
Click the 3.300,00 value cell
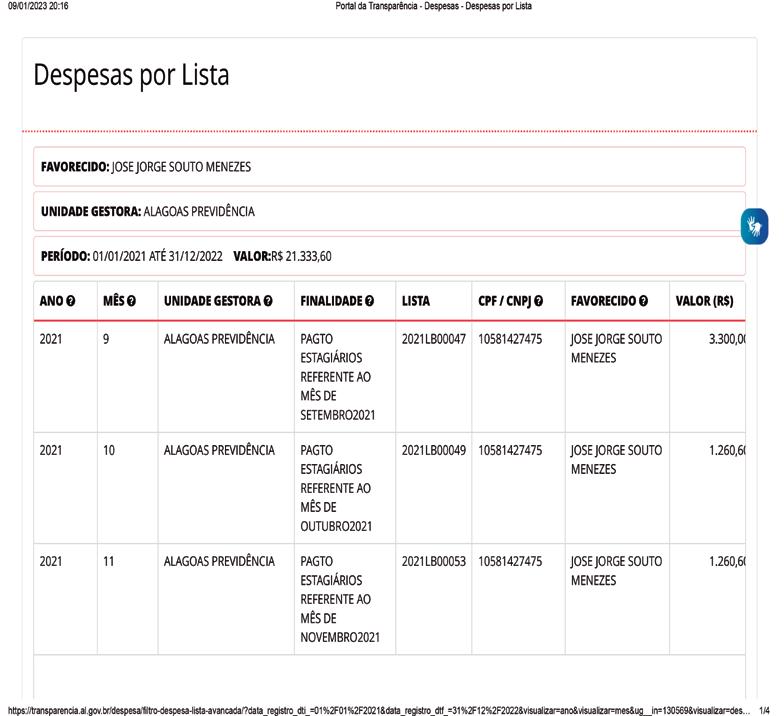pyautogui.click(x=727, y=339)
